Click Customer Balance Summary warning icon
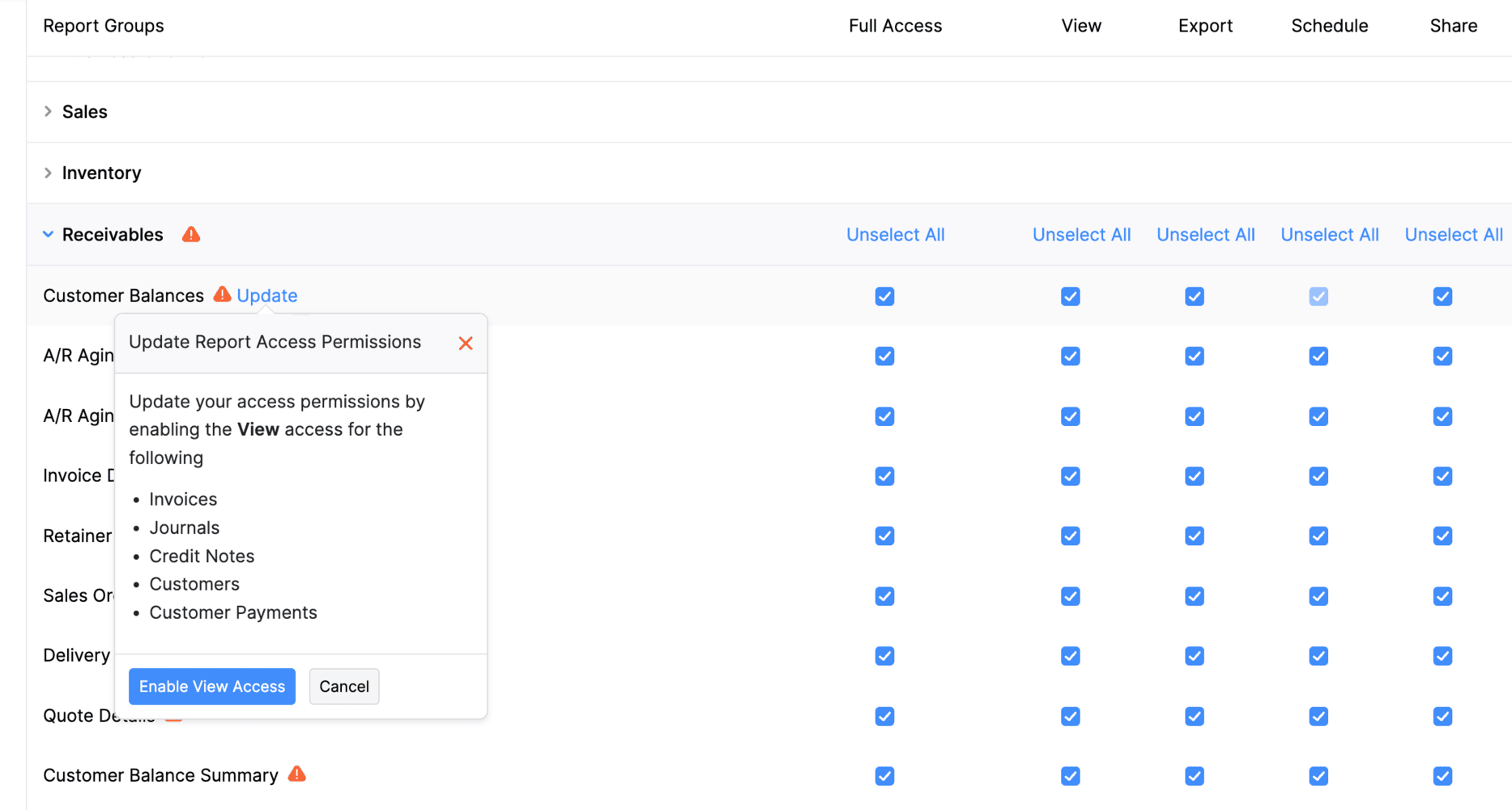Image resolution: width=1512 pixels, height=810 pixels. [297, 774]
